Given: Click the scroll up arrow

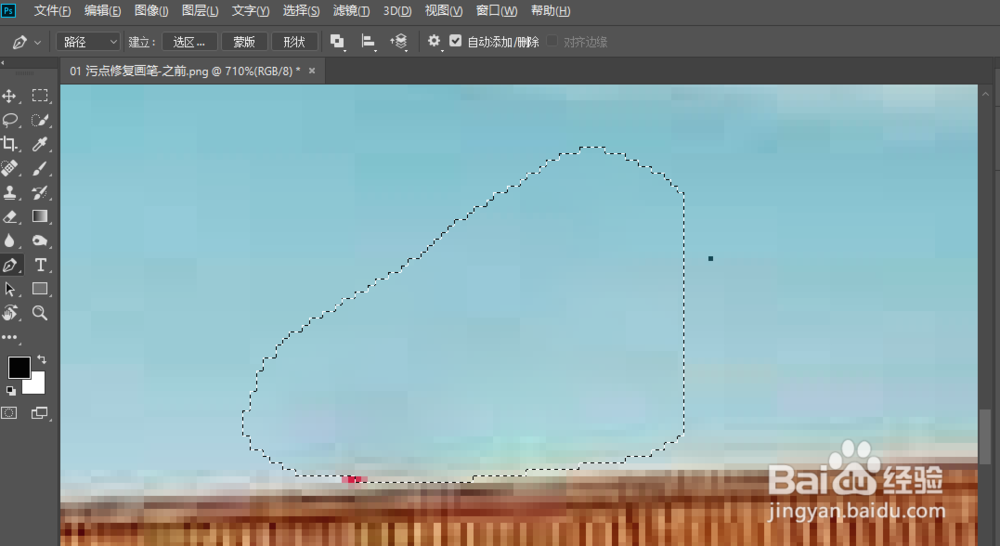Looking at the screenshot, I should [985, 94].
